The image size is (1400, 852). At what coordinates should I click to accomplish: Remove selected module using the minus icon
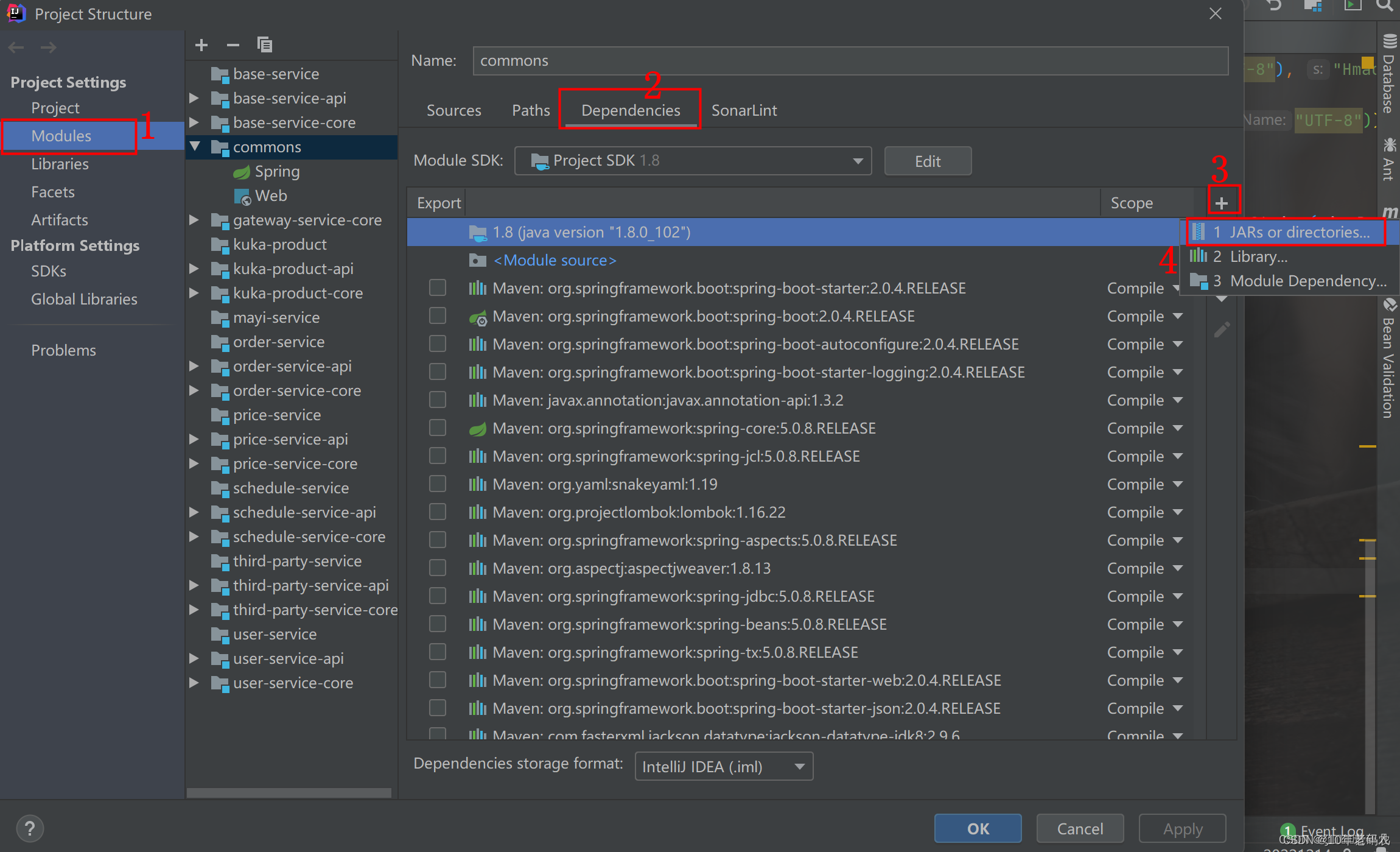(233, 44)
